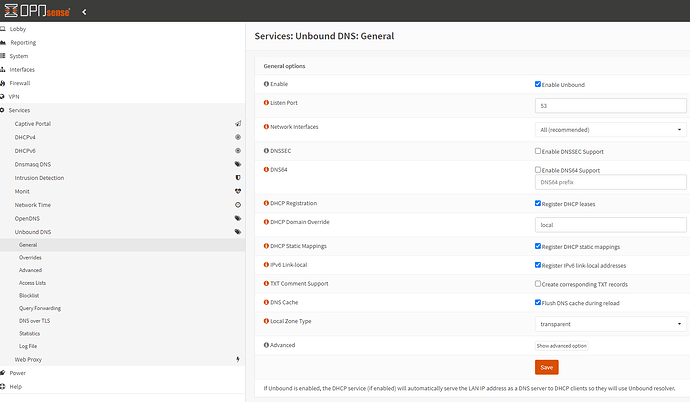Click the orange Save button
Viewport: 690px width, 402px height.
(x=546, y=367)
